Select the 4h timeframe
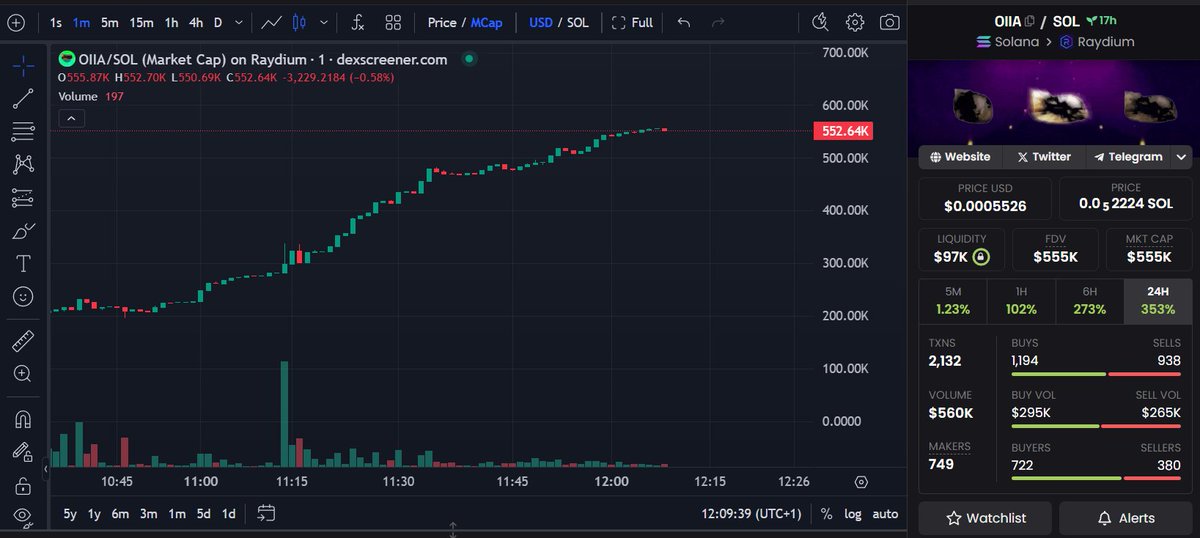Image resolution: width=1200 pixels, height=538 pixels. pyautogui.click(x=196, y=22)
